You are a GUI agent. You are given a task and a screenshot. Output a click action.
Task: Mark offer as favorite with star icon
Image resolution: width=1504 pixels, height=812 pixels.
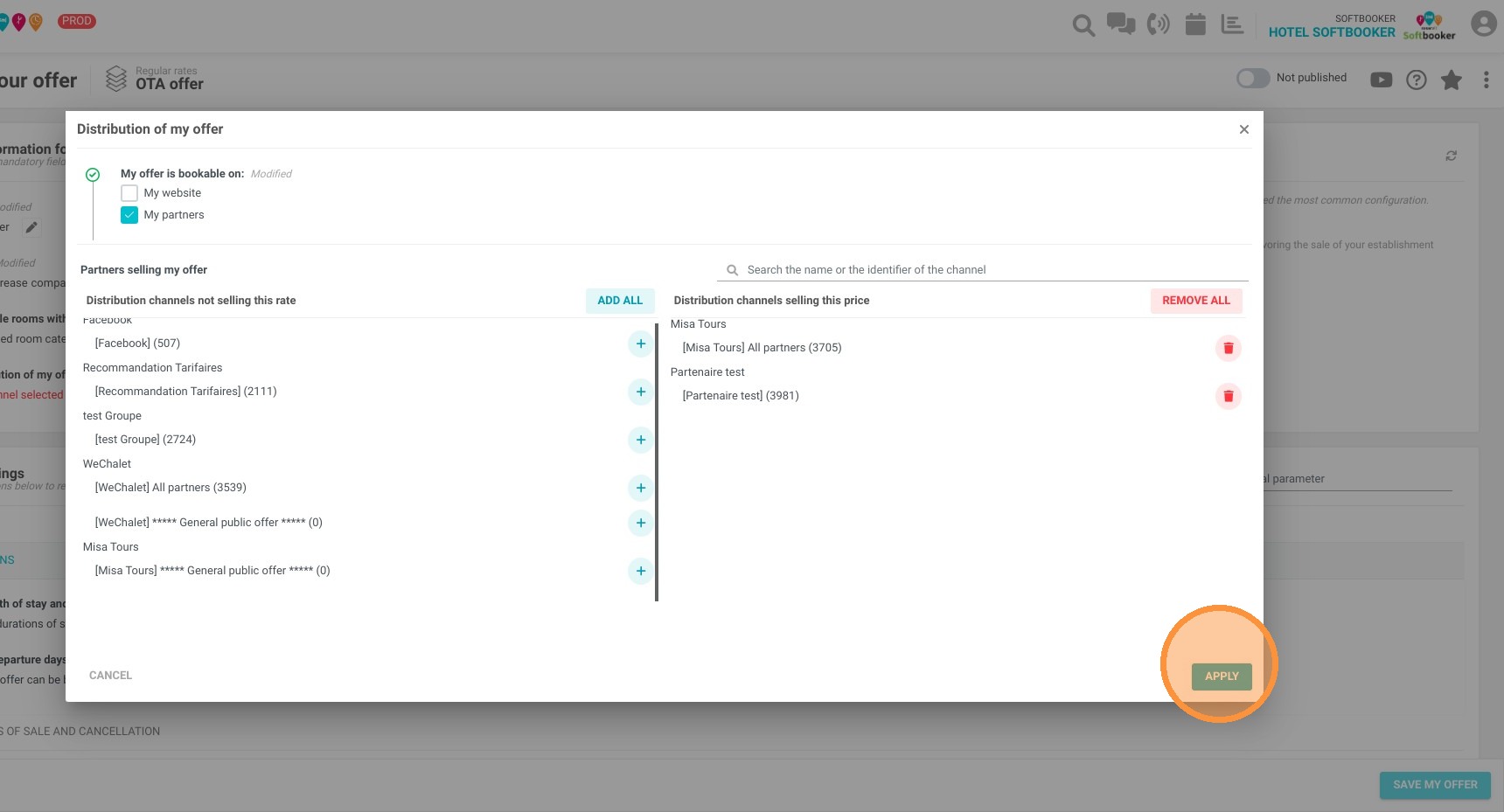pyautogui.click(x=1452, y=80)
